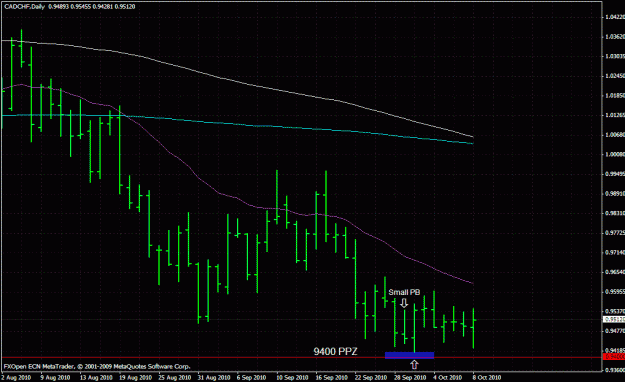Select the '9400 PPZ' text label
625x382 pixels.
pyautogui.click(x=335, y=351)
